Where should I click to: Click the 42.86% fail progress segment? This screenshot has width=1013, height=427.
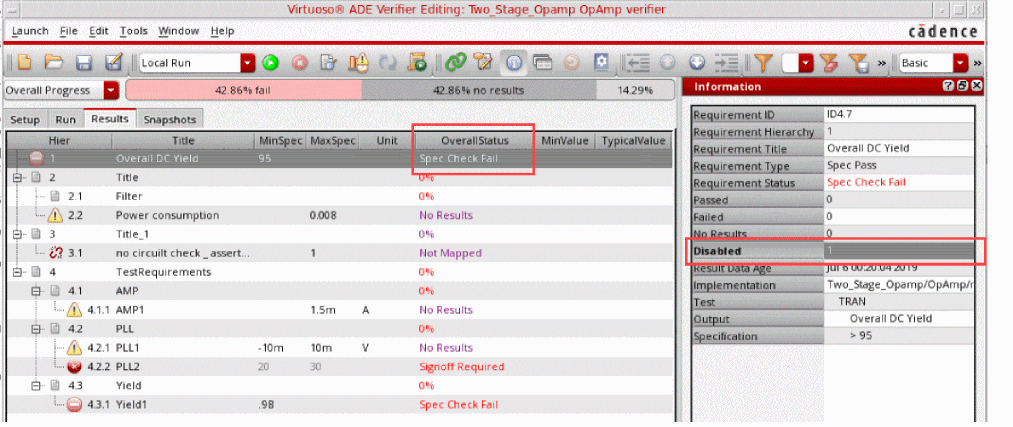[x=243, y=90]
